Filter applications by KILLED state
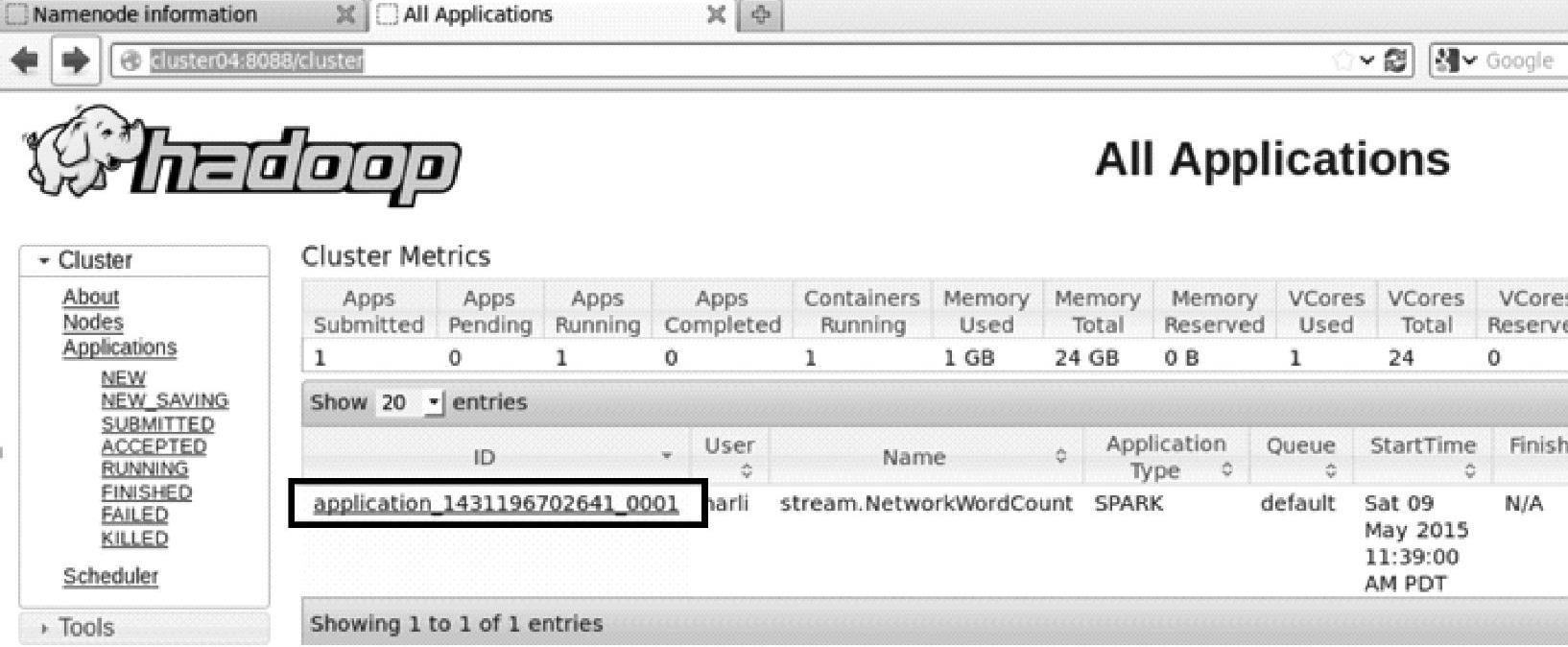The height and width of the screenshot is (647, 1568). [x=135, y=538]
